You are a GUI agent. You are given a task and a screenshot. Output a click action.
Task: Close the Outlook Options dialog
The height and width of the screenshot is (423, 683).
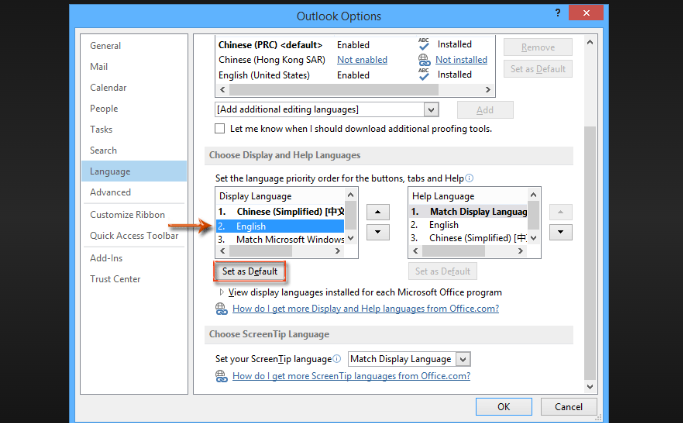coord(586,13)
